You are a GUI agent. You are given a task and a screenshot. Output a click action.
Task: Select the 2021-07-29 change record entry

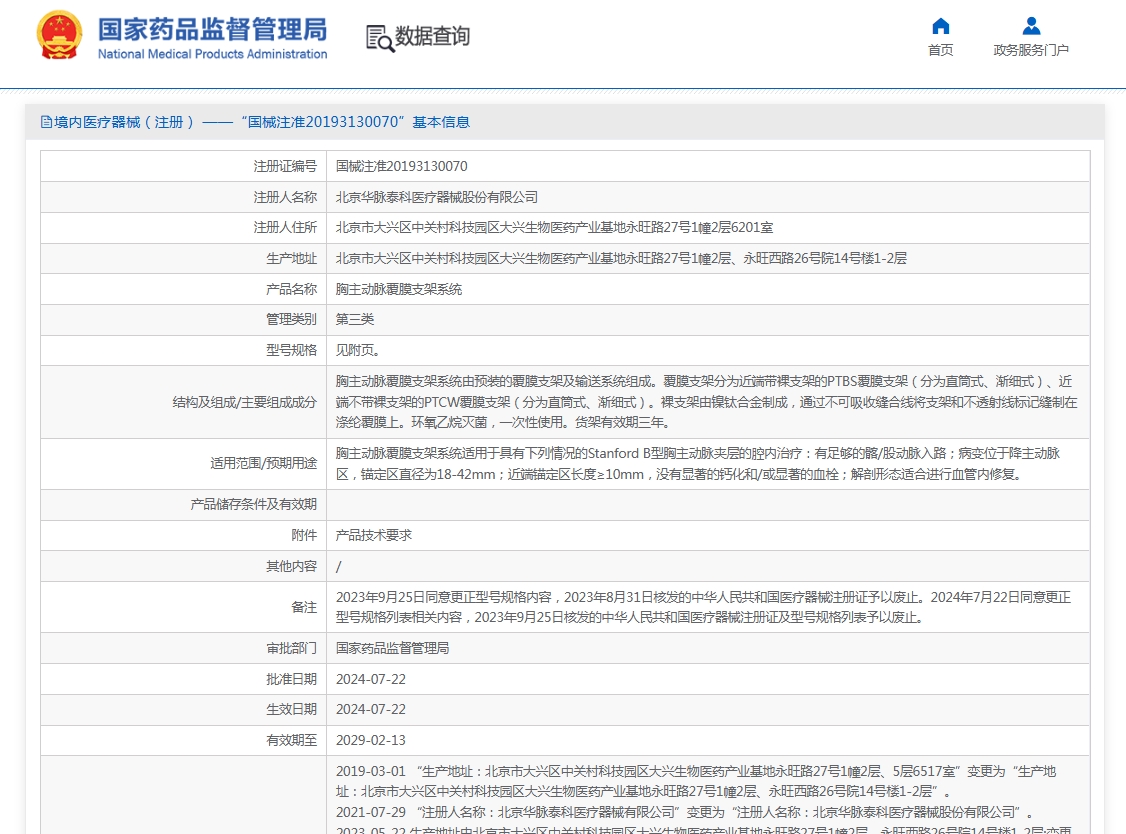pos(684,812)
